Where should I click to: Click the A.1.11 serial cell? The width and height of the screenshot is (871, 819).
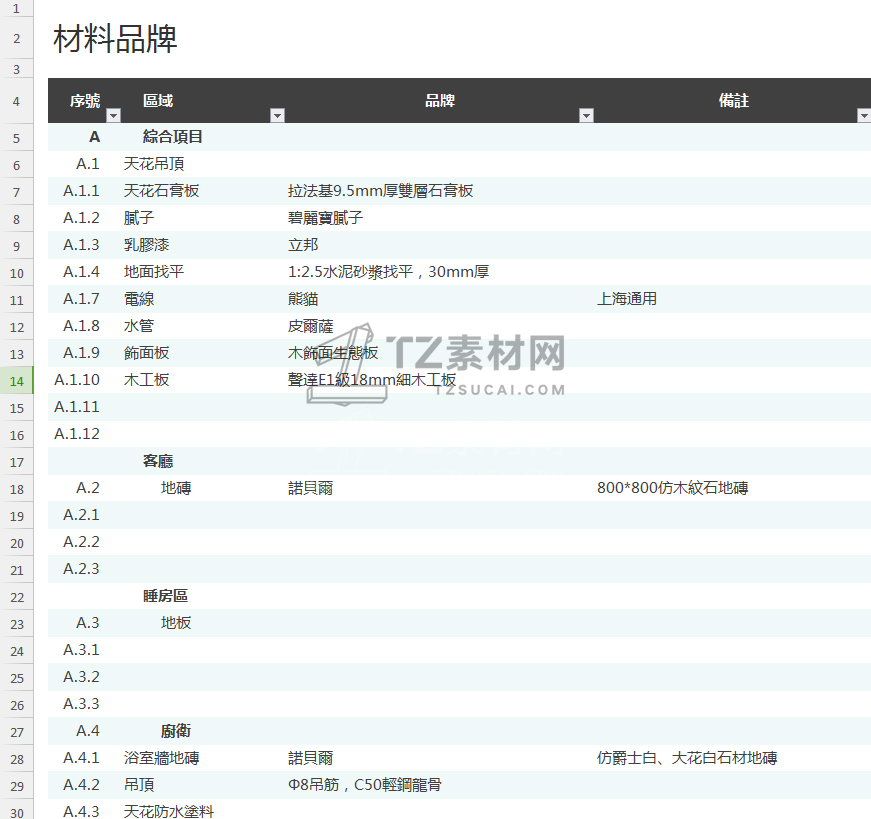(x=77, y=407)
